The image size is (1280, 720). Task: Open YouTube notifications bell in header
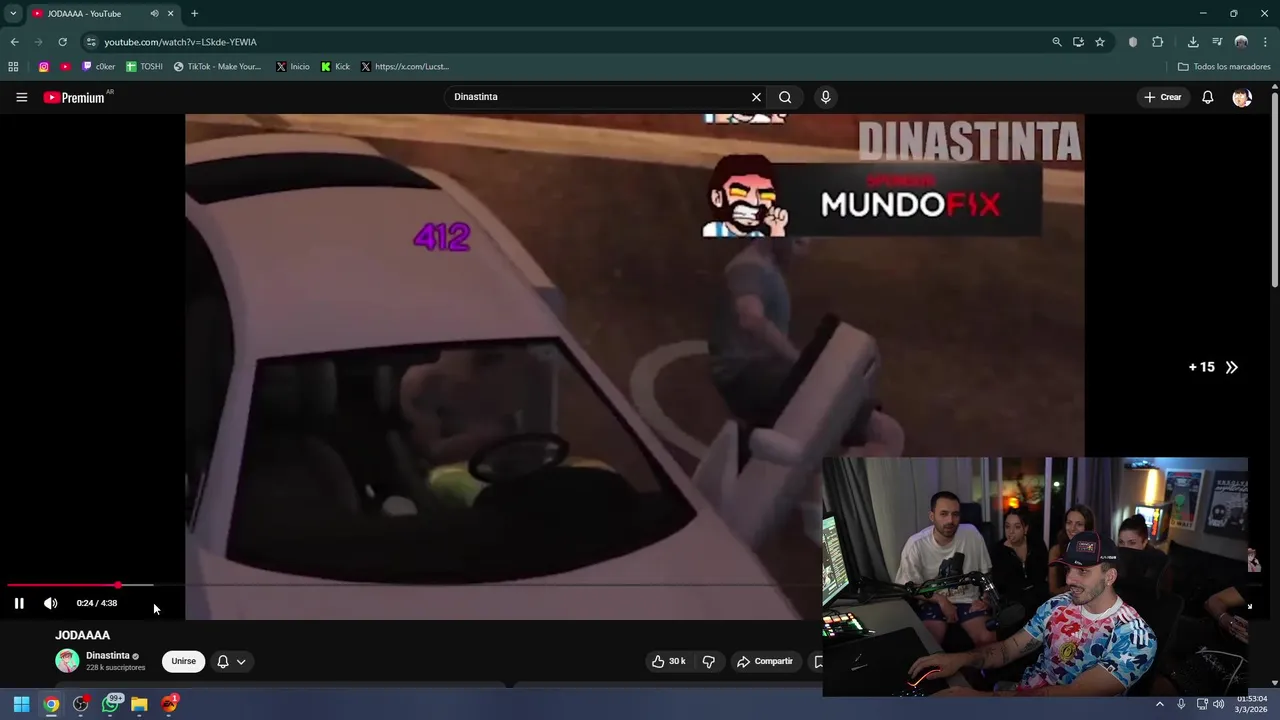[x=1207, y=97]
